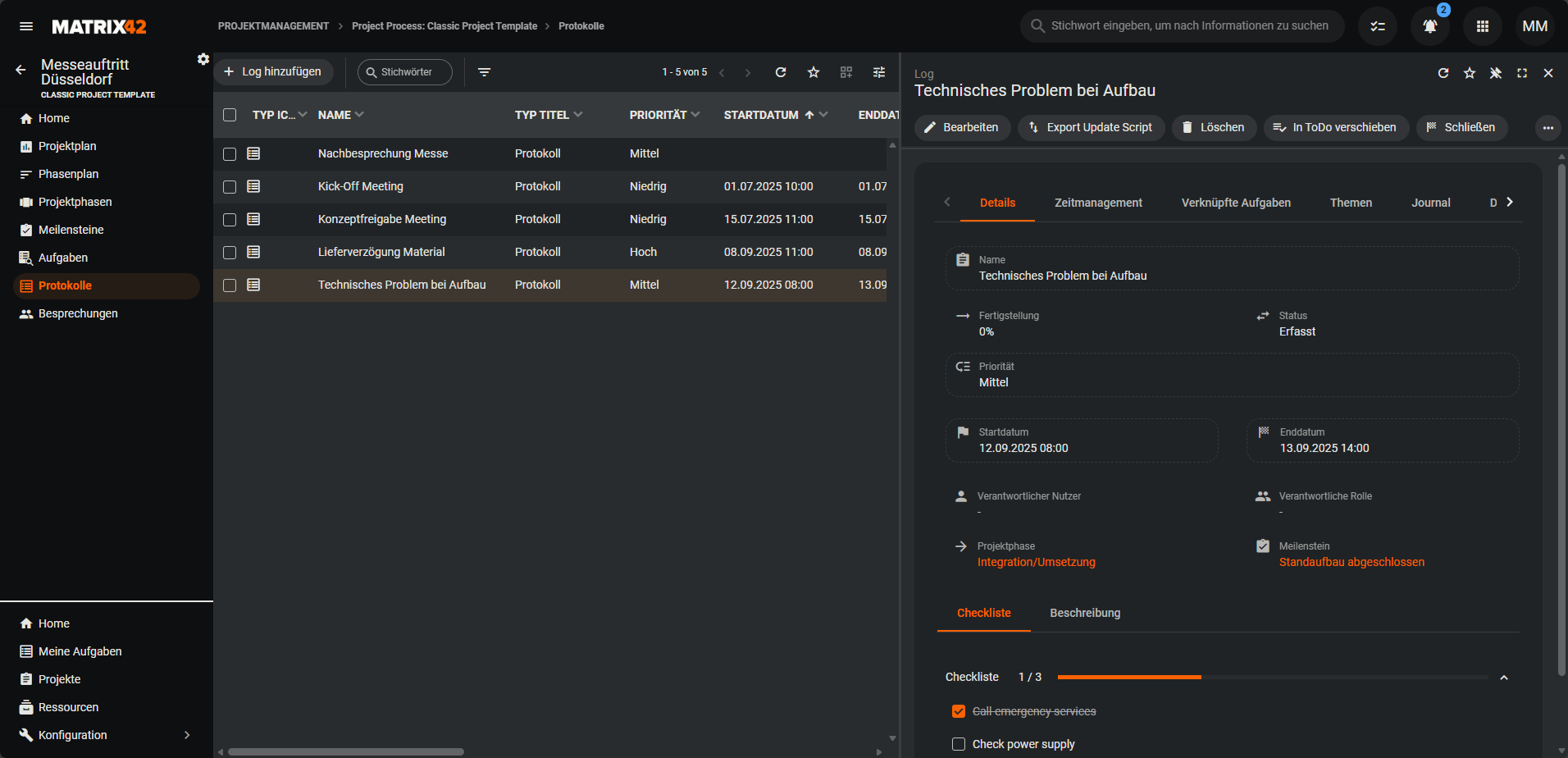Open the Standaufbau abgeschlossen milestone link

[x=1351, y=562]
